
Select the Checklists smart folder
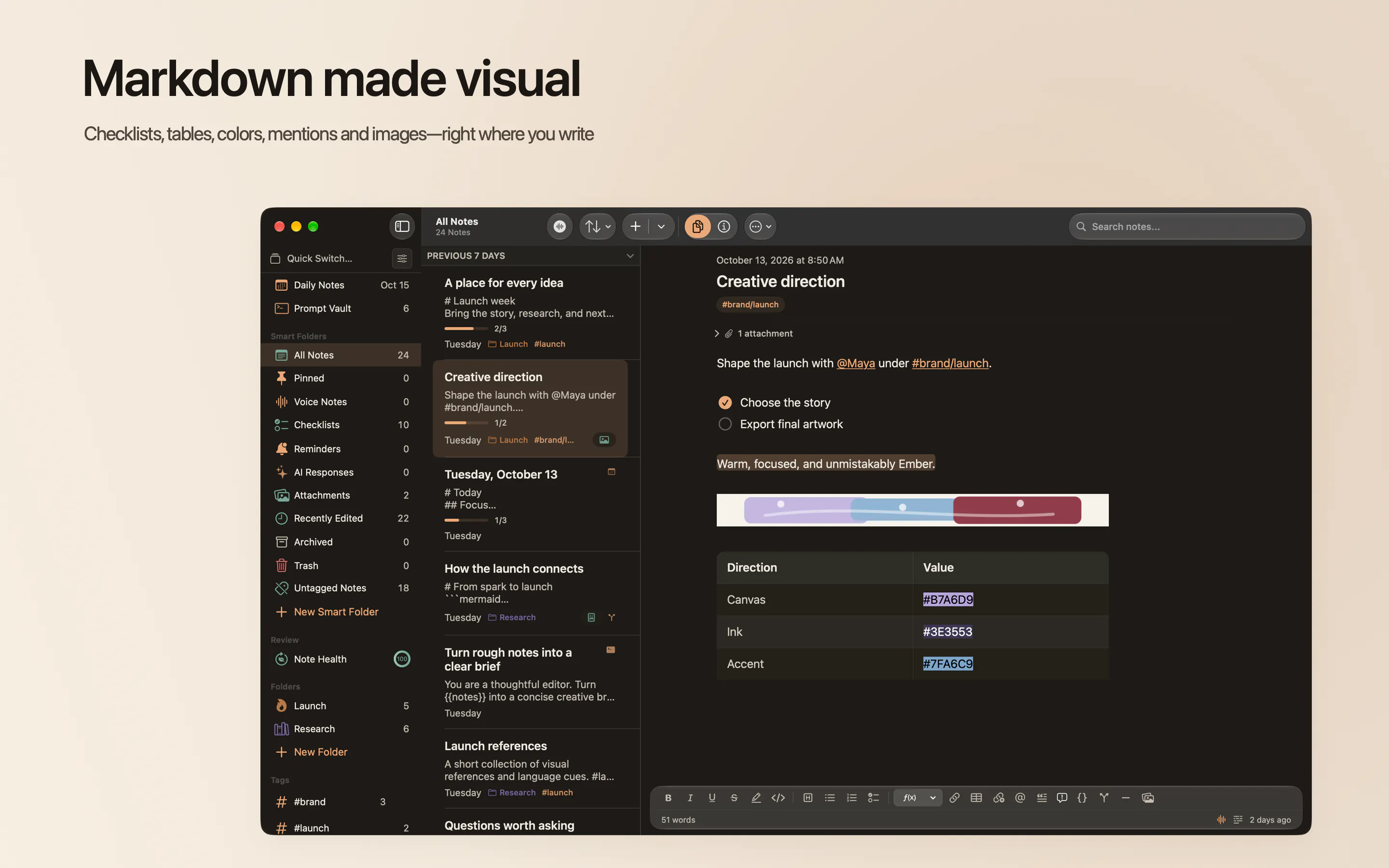click(341, 425)
